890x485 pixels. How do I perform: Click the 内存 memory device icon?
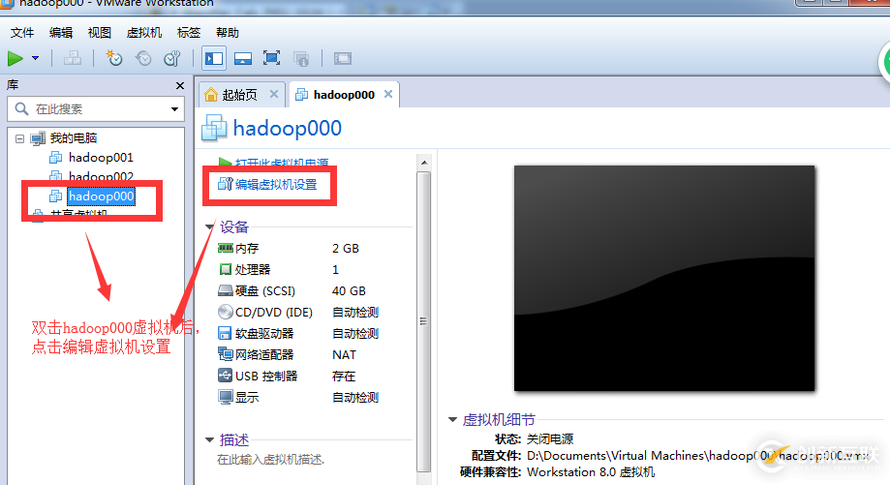coord(225,248)
